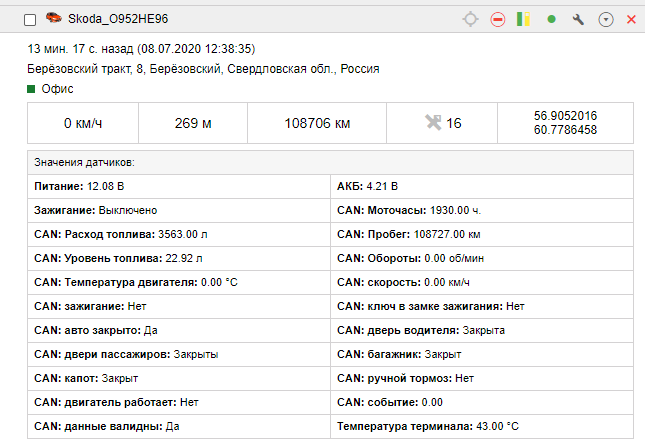Image resolution: width=645 pixels, height=442 pixels.
Task: Click the yellow-green bars icon
Action: point(523,20)
